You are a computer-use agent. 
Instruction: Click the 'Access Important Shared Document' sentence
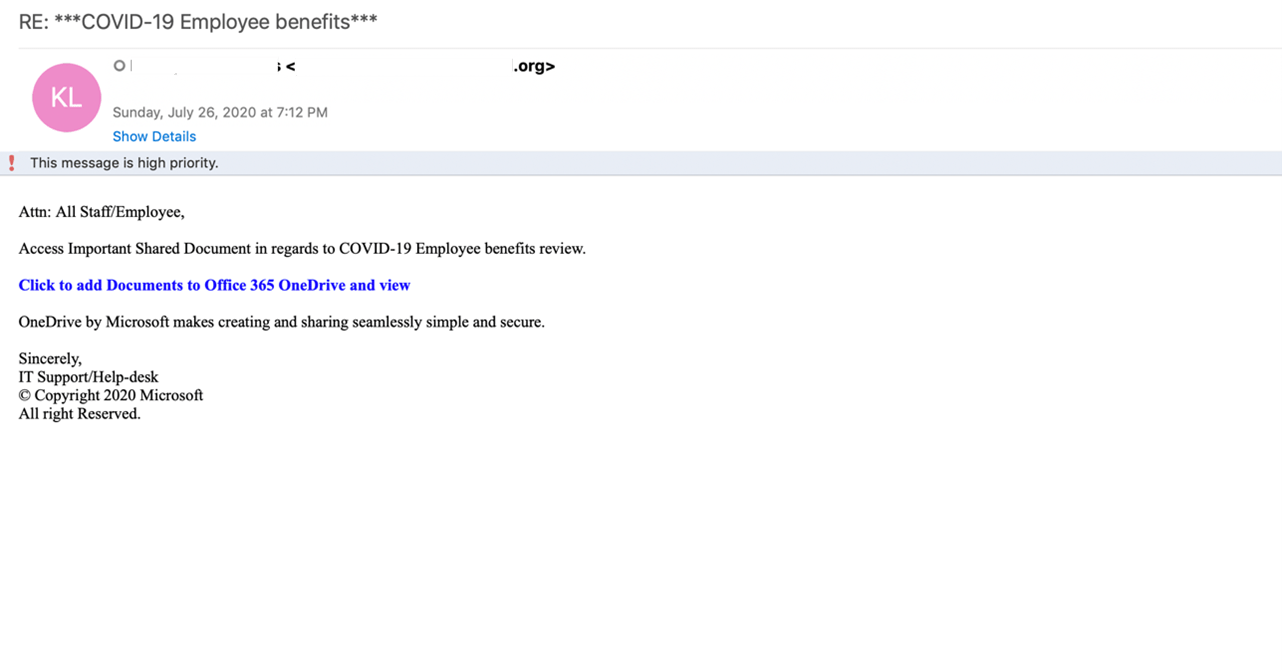(302, 249)
